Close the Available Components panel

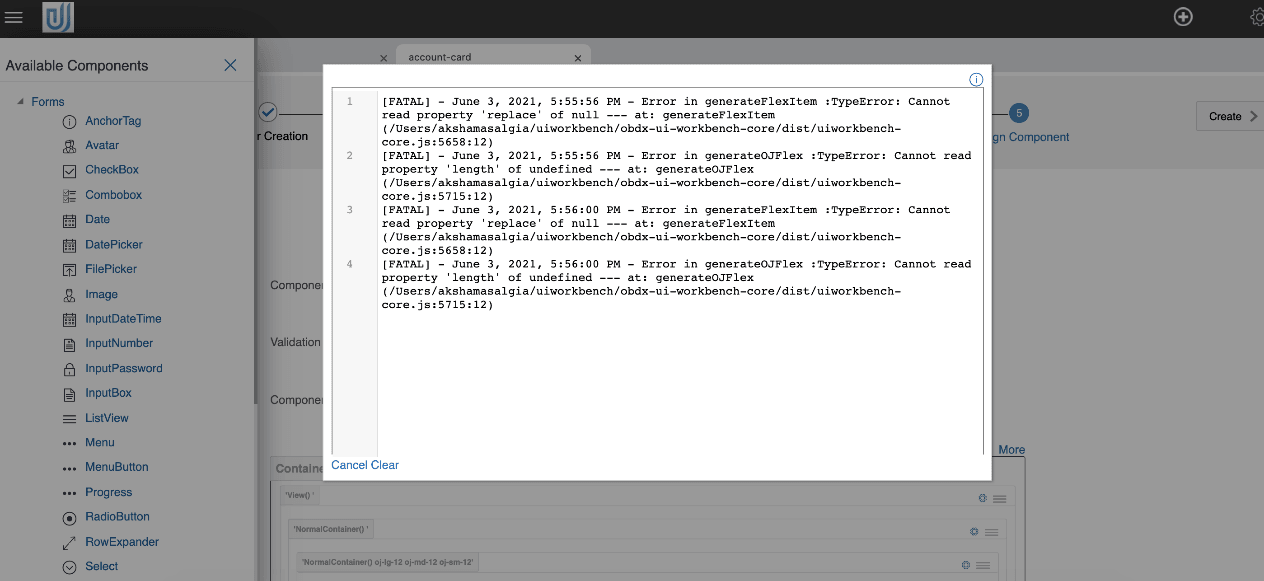point(230,64)
